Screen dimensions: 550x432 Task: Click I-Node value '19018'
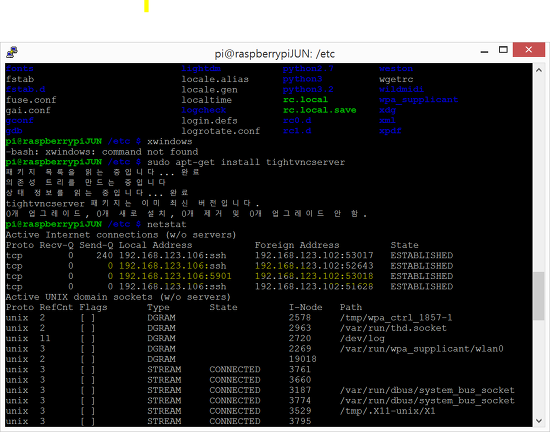tap(303, 359)
